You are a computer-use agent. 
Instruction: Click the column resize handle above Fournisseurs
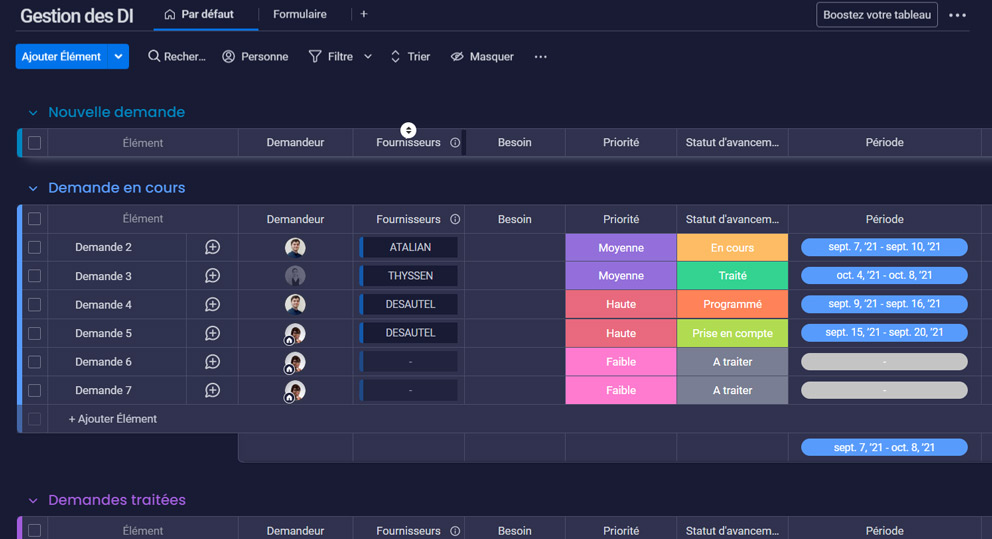point(408,130)
